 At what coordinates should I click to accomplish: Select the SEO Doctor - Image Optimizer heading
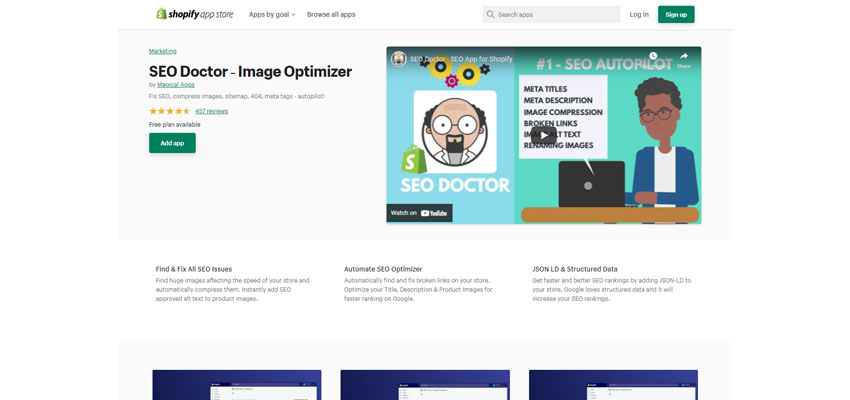coord(250,72)
